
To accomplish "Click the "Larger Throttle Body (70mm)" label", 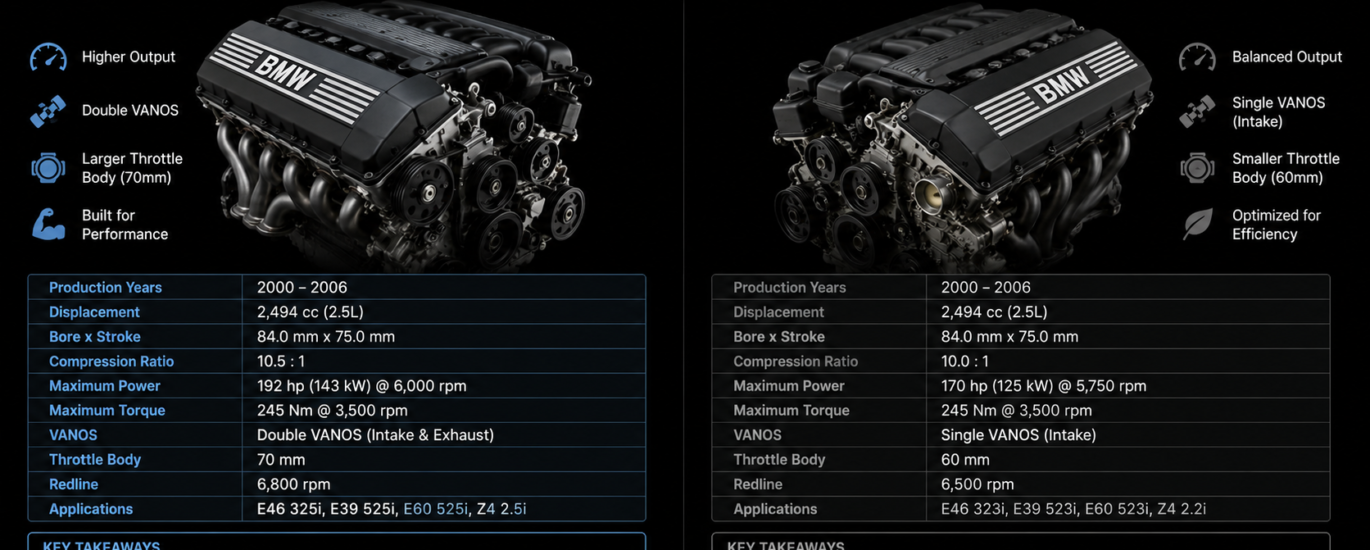I will click(132, 168).
